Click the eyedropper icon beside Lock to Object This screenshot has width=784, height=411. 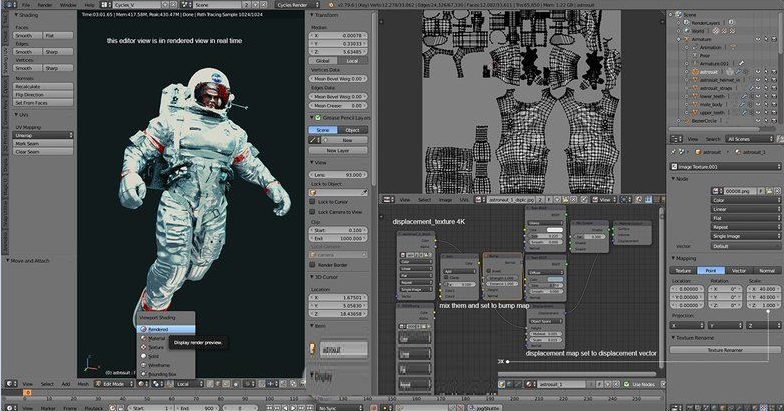[x=365, y=192]
